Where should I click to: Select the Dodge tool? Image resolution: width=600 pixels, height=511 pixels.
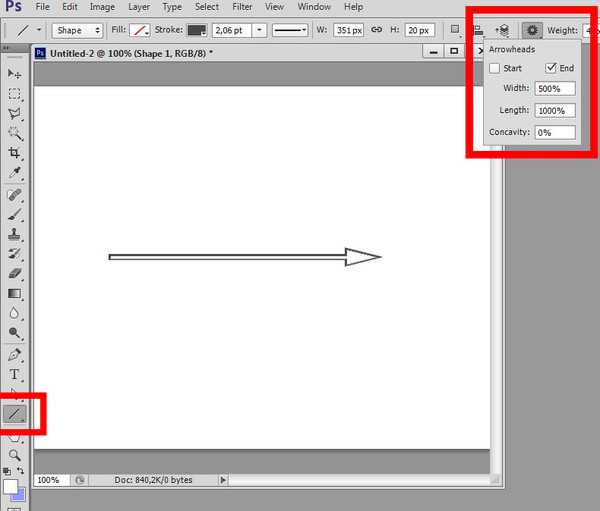[x=15, y=333]
